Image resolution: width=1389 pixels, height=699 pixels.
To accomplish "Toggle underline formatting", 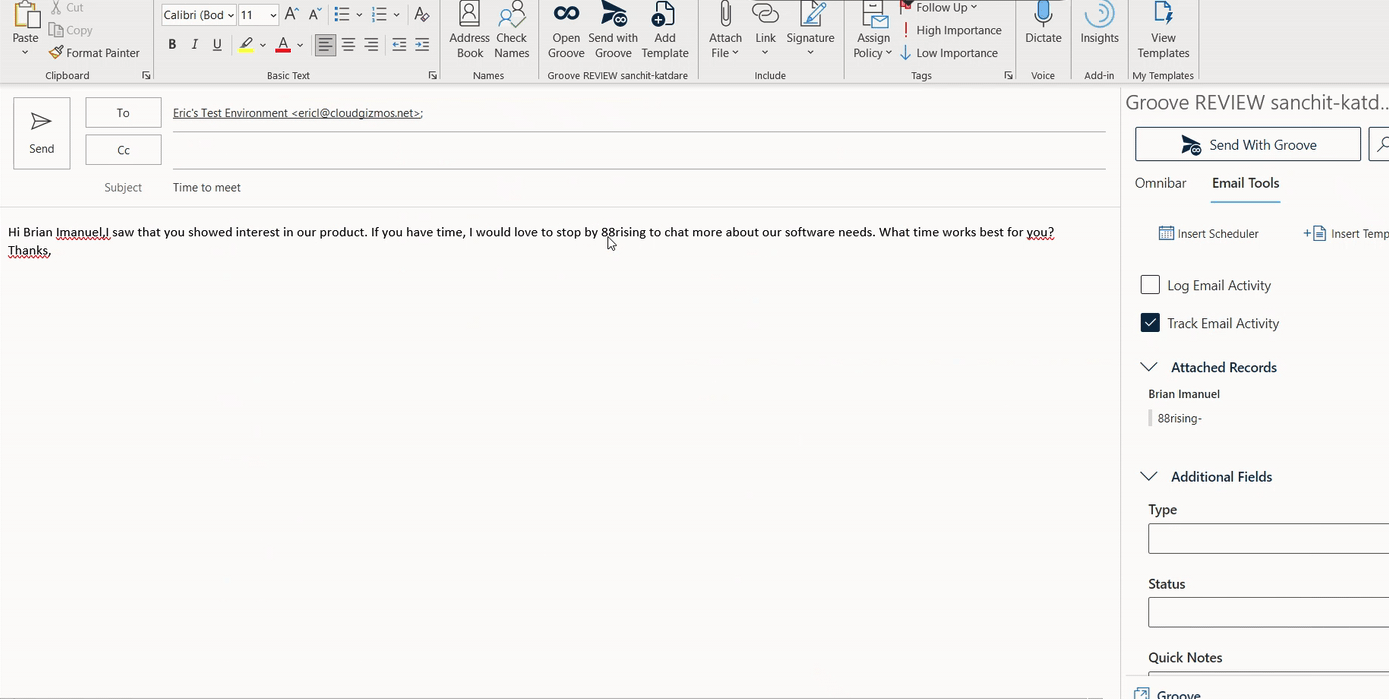I will coord(217,44).
